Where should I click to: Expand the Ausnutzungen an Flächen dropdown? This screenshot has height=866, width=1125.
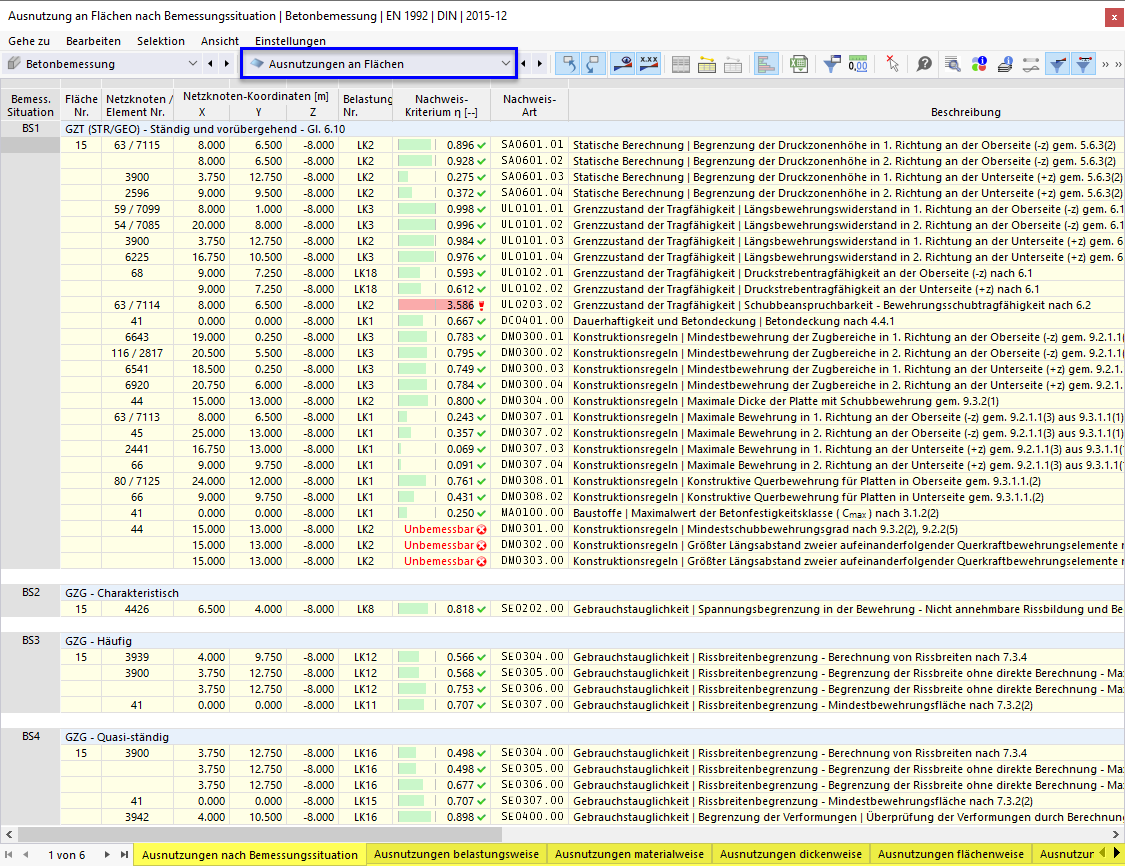(506, 64)
